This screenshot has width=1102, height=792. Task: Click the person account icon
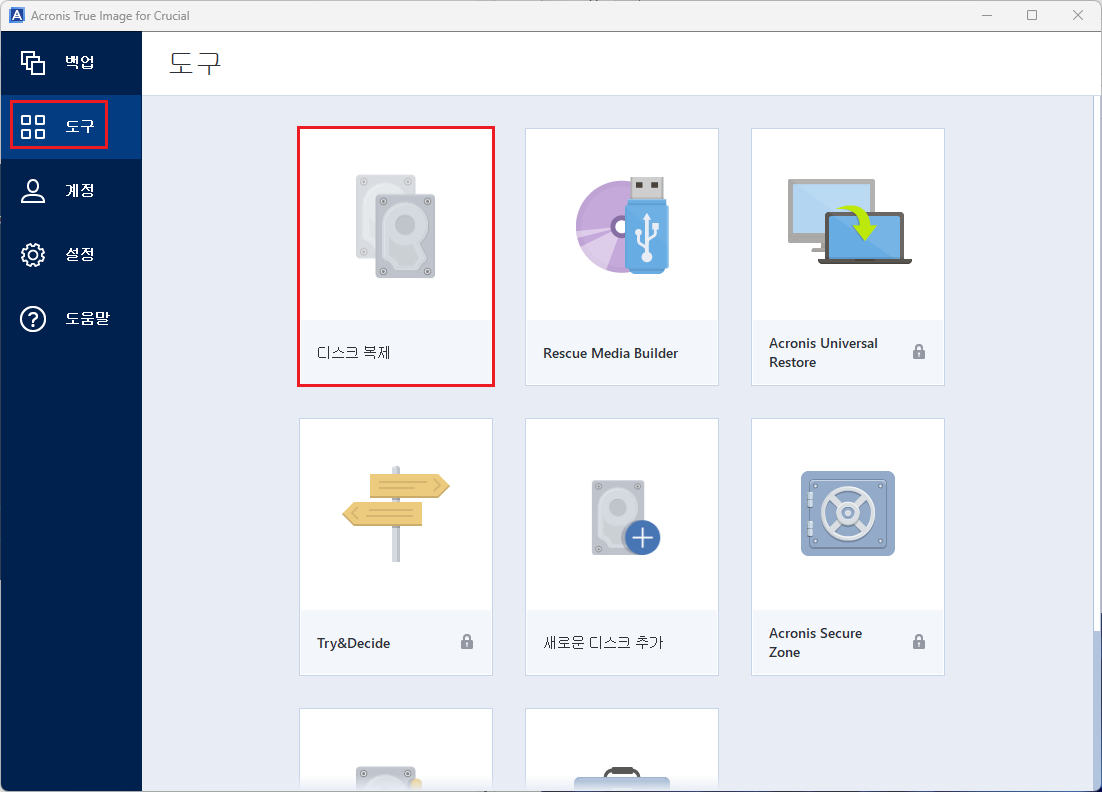(x=33, y=191)
